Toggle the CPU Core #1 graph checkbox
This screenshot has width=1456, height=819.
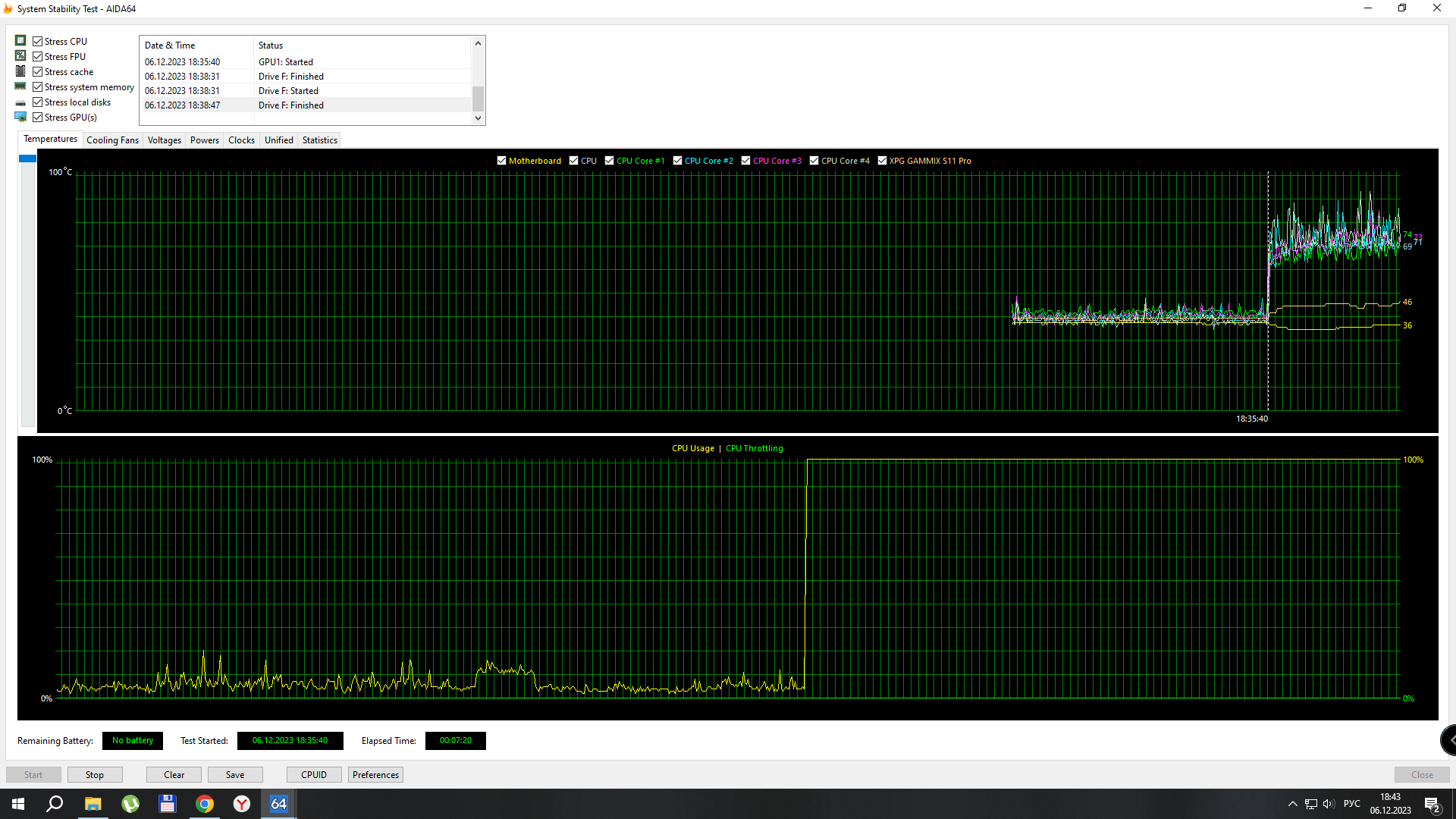click(x=609, y=161)
